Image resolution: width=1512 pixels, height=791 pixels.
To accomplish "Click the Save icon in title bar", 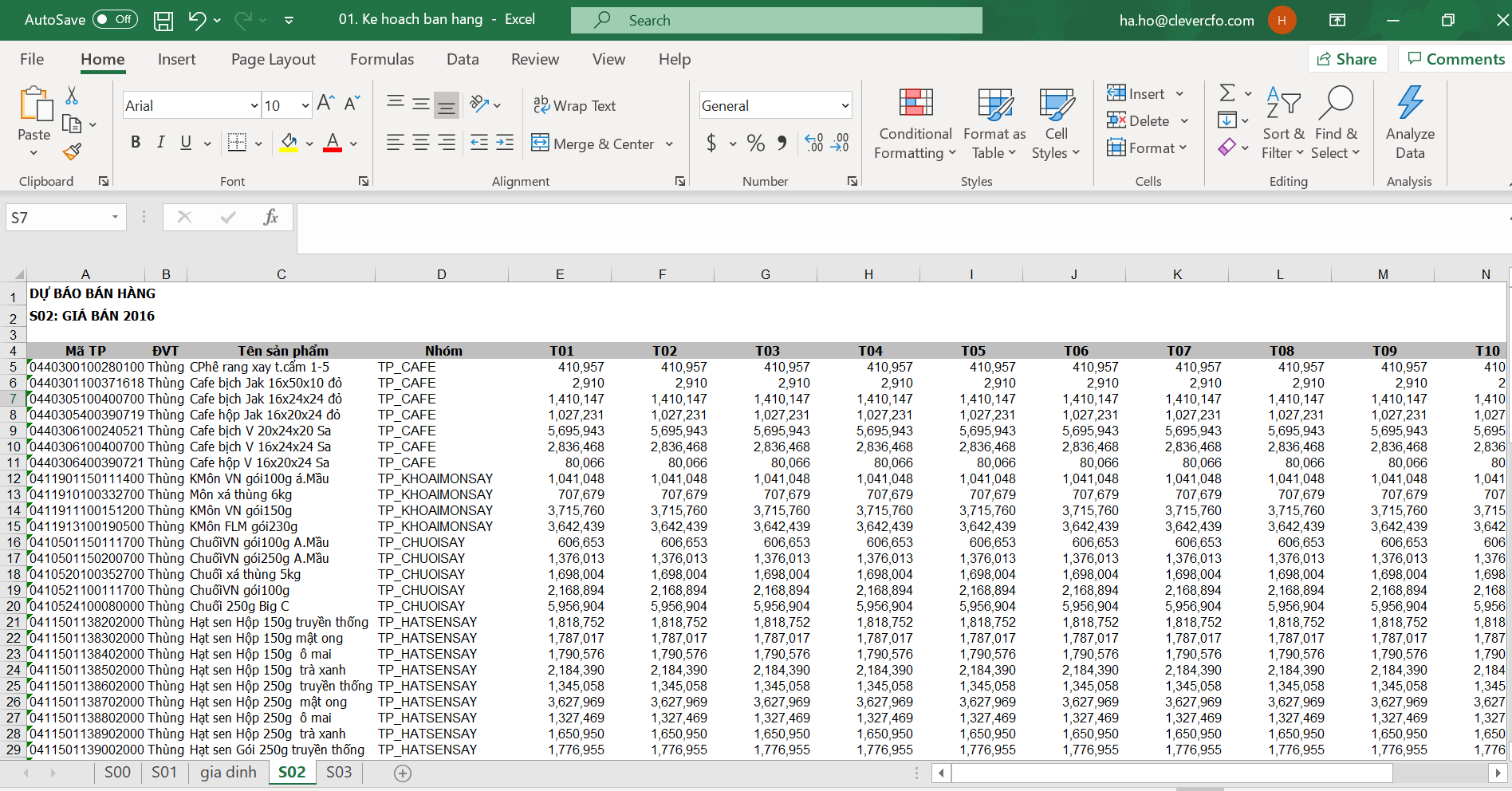I will [163, 21].
